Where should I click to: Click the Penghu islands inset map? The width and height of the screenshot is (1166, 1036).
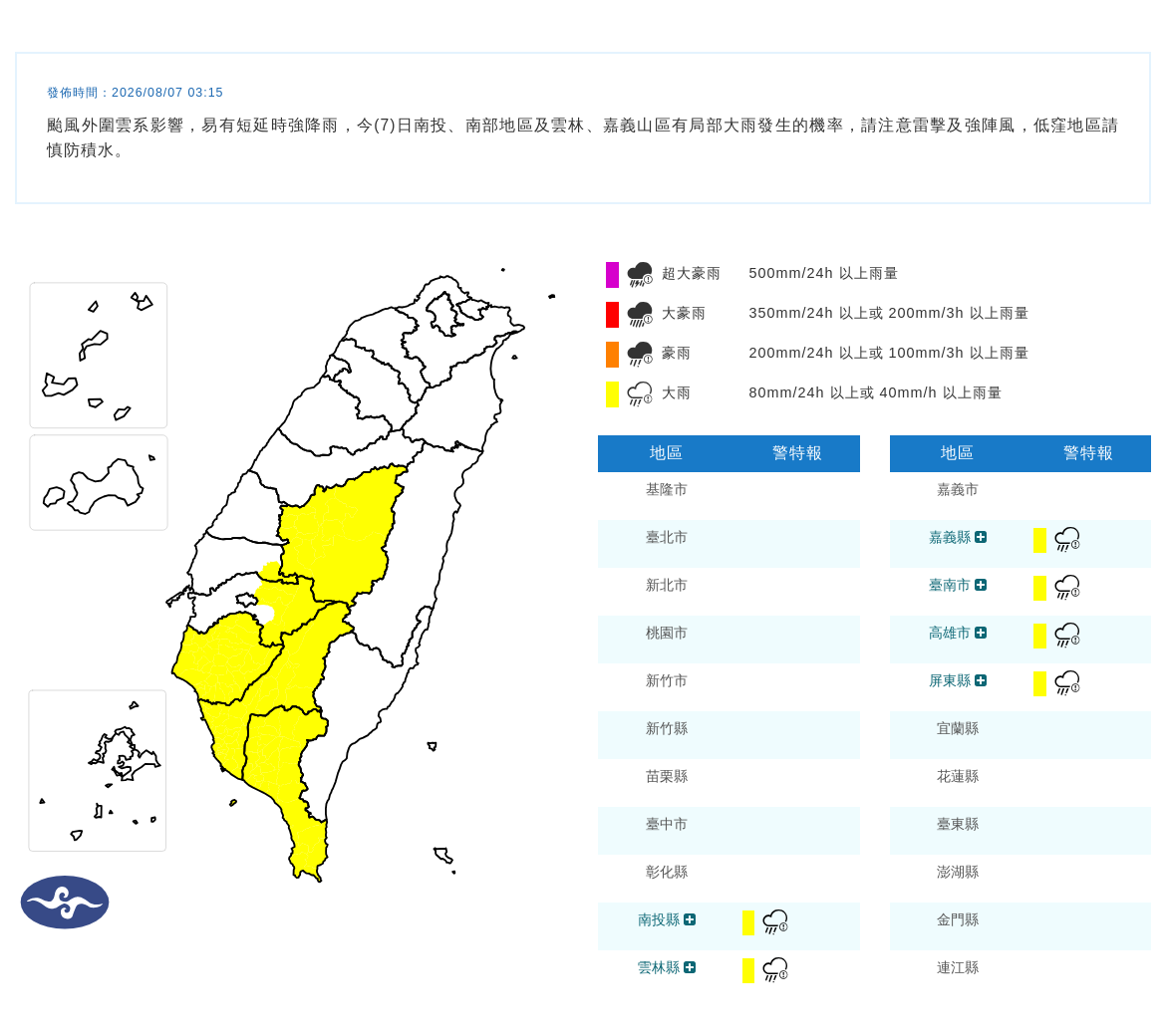click(98, 771)
